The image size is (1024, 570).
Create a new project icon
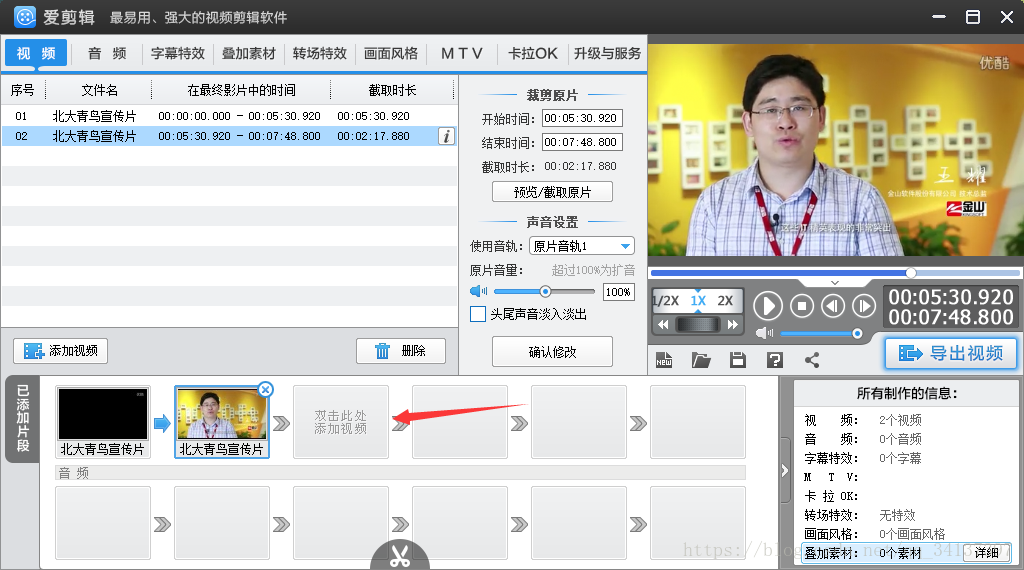coord(664,360)
